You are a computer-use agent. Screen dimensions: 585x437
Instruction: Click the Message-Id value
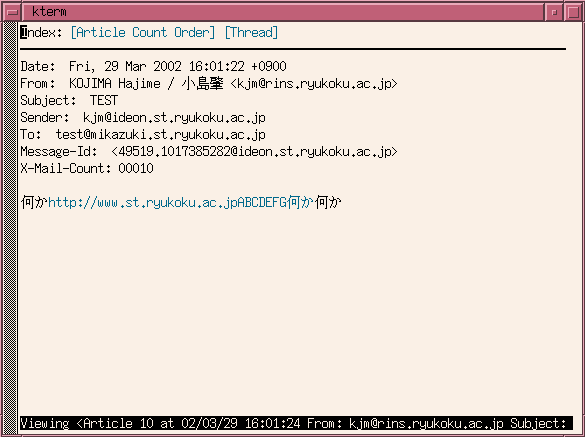tap(254, 152)
